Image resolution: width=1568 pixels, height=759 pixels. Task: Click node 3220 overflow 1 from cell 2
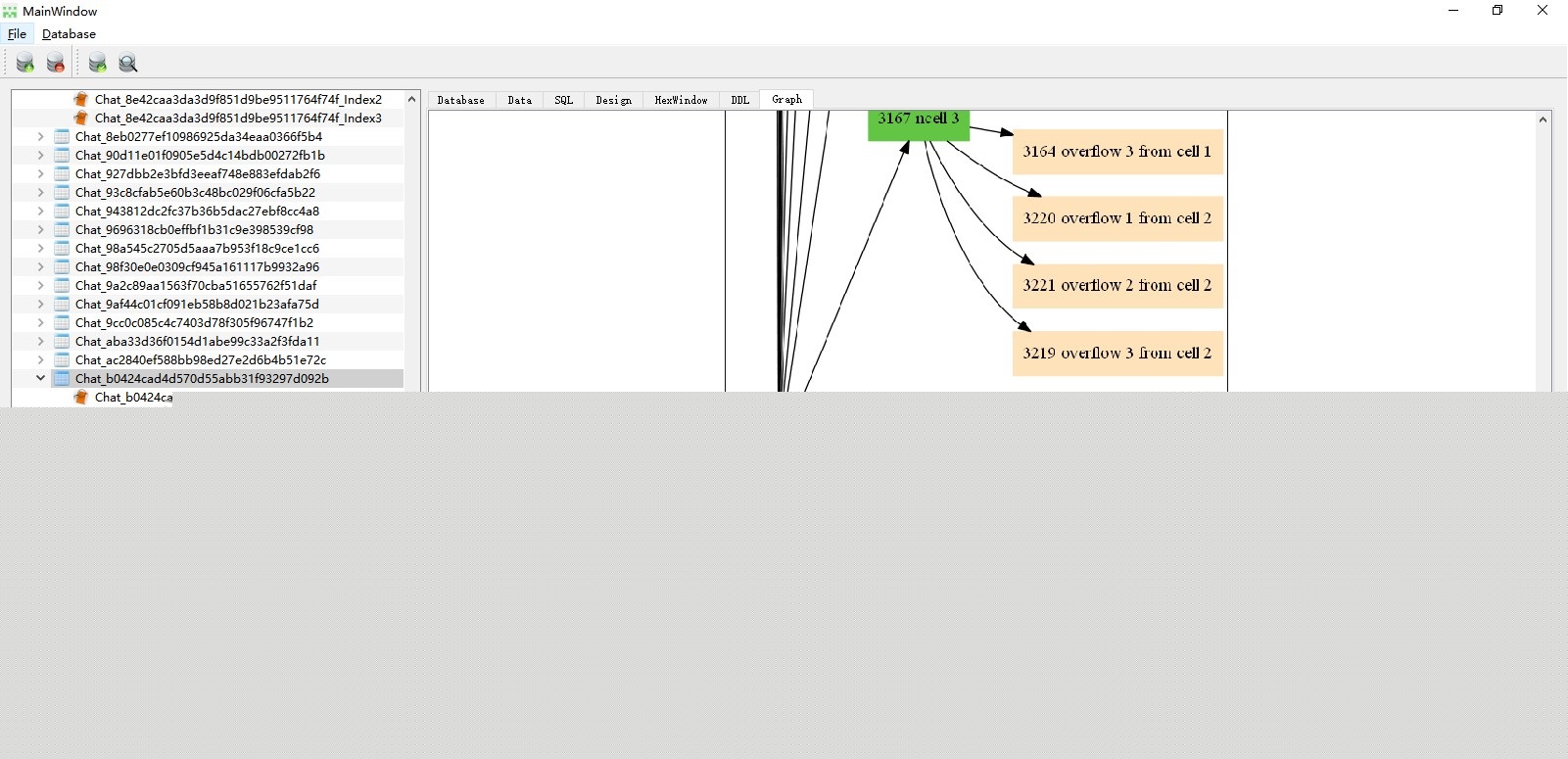point(1117,218)
